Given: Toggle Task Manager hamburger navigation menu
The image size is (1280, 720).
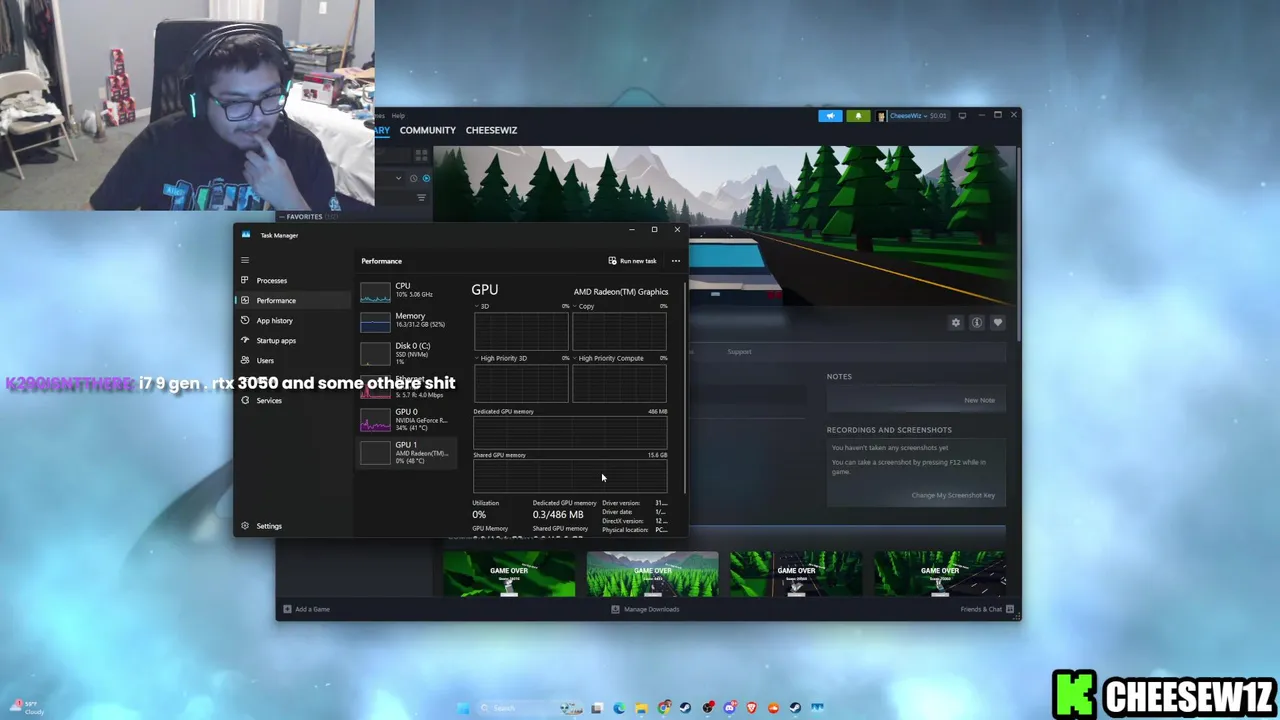Looking at the screenshot, I should (x=244, y=260).
